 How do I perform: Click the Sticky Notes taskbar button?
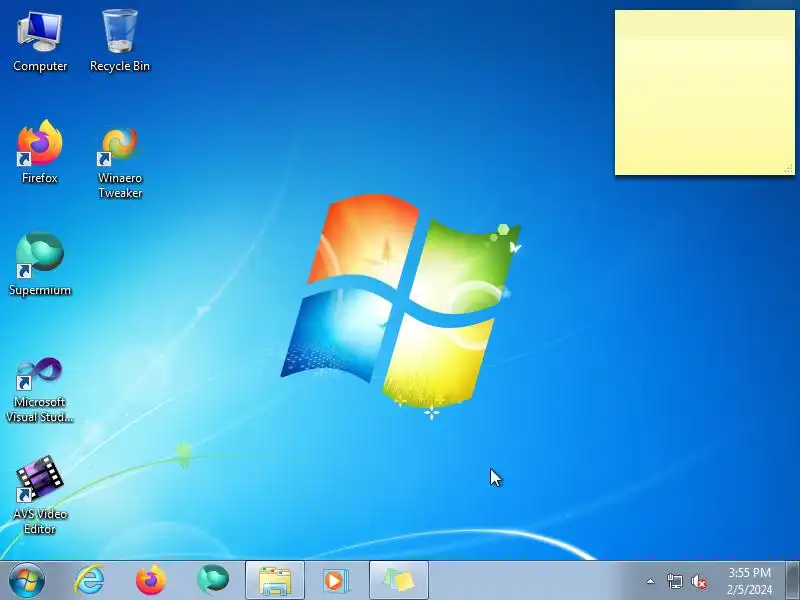point(398,580)
